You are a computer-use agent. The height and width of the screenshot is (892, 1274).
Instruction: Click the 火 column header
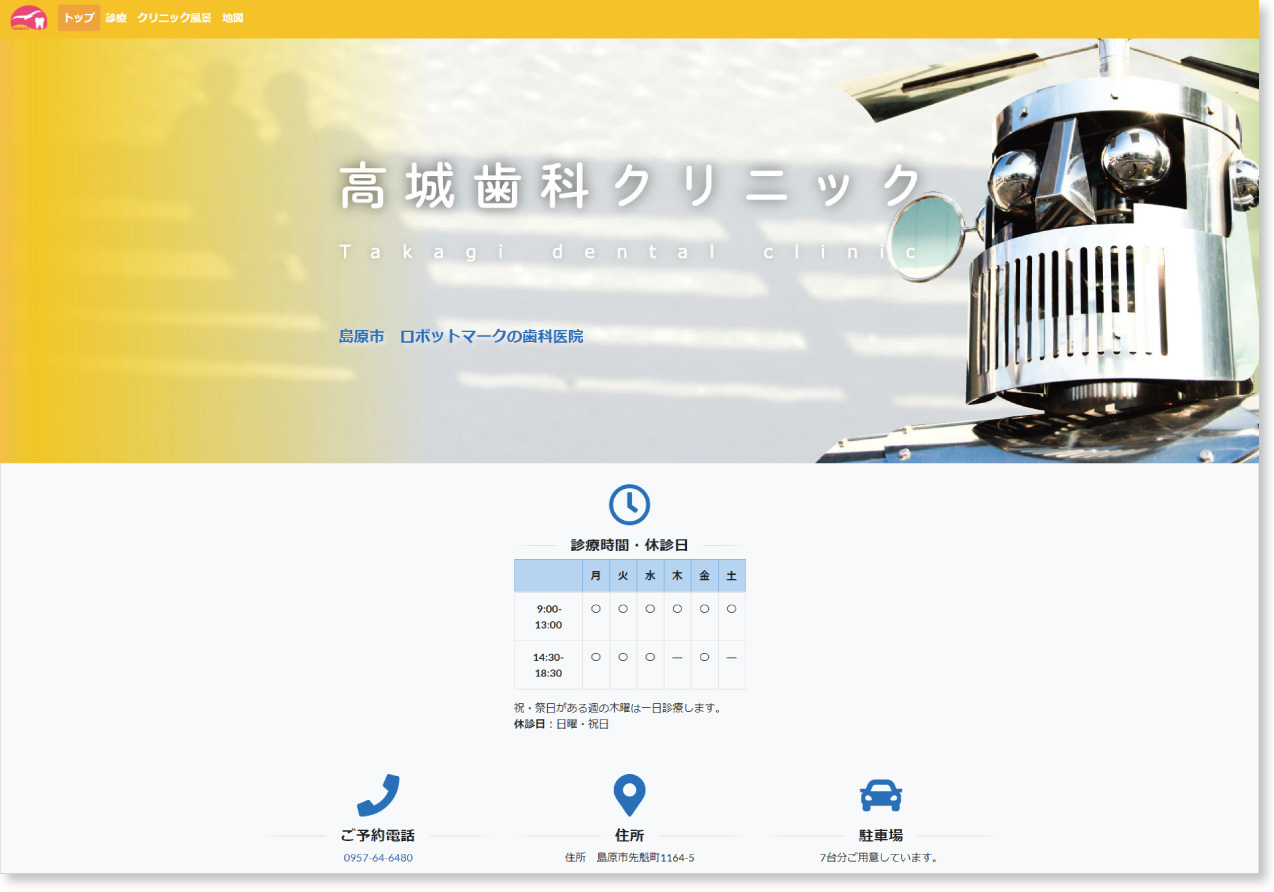click(x=623, y=576)
